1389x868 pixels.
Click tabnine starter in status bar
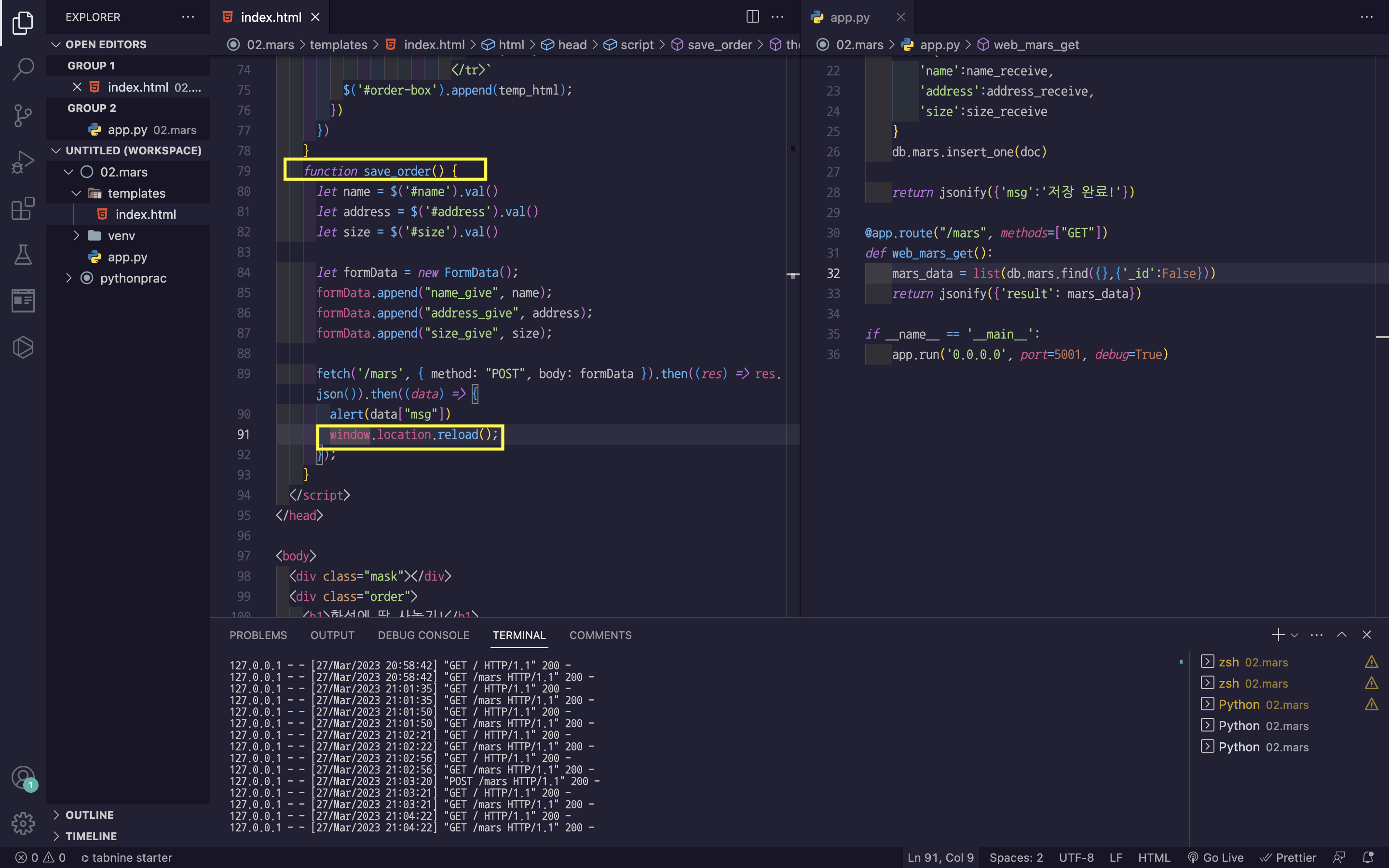pos(126,857)
